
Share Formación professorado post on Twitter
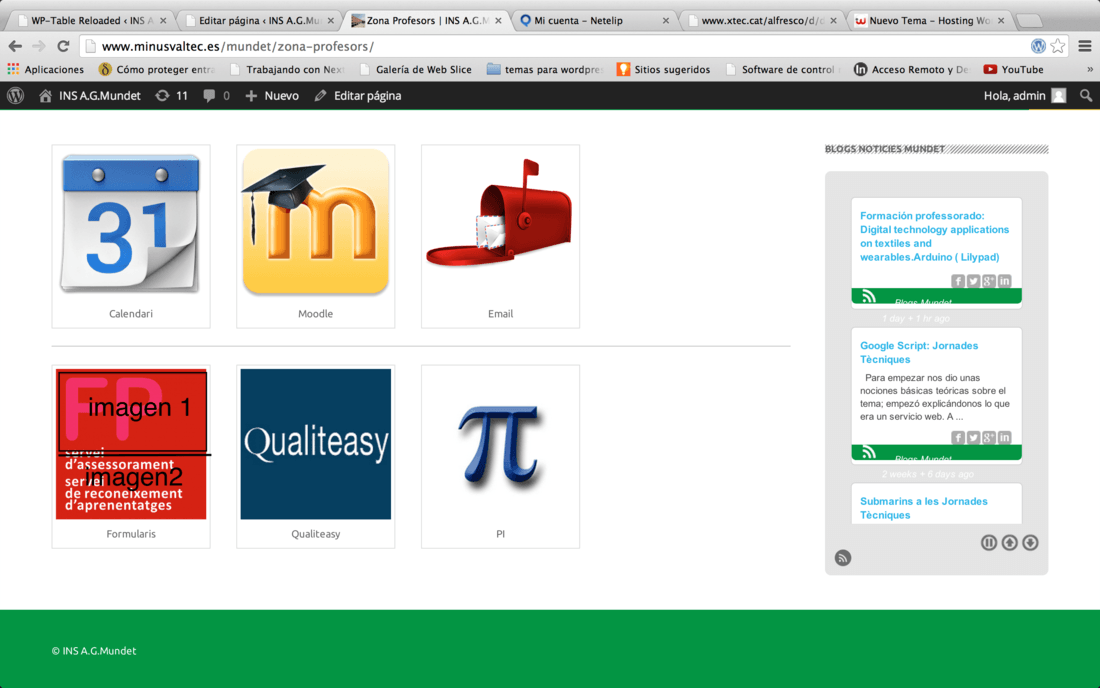click(973, 281)
